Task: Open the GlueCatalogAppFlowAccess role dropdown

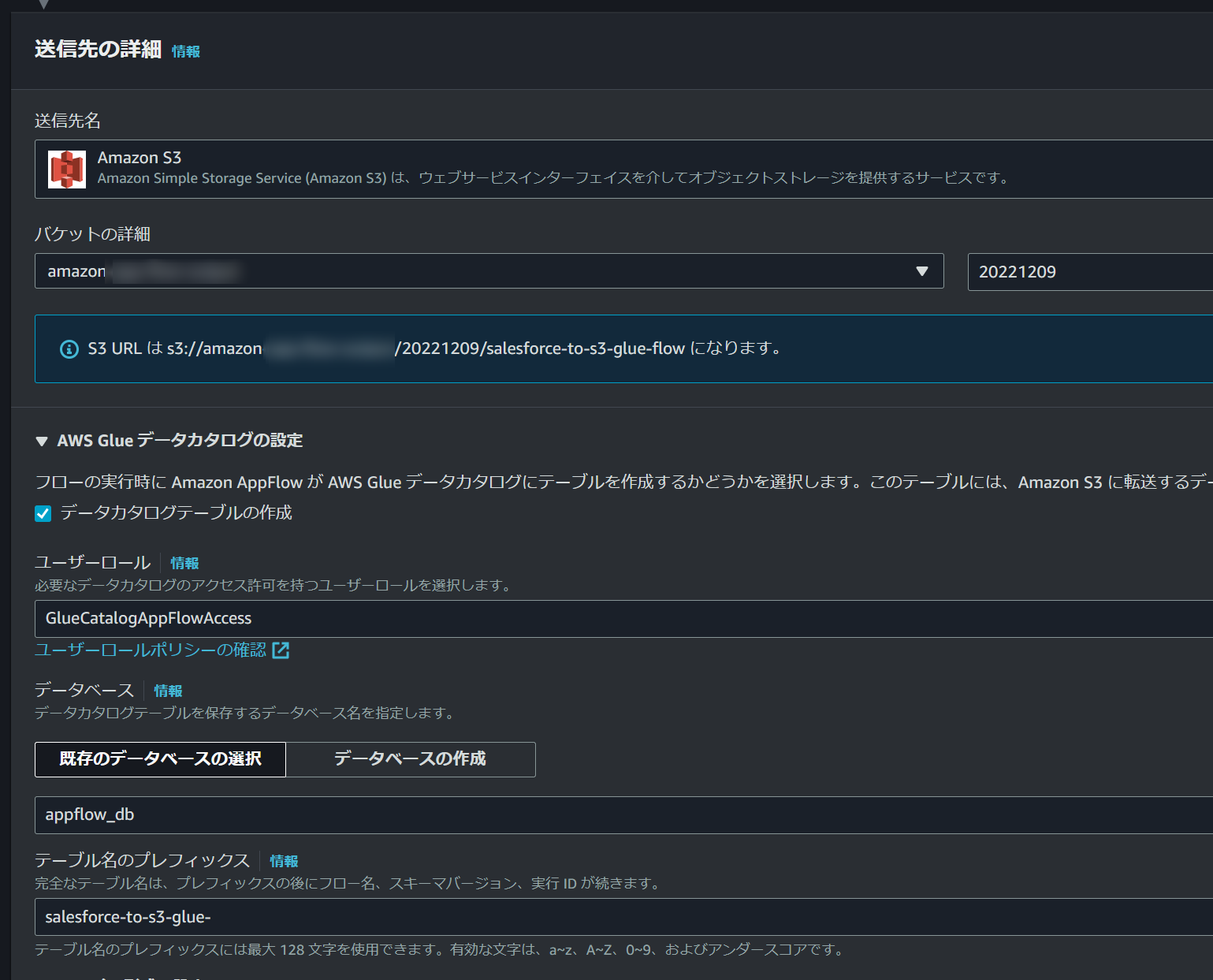Action: (623, 619)
